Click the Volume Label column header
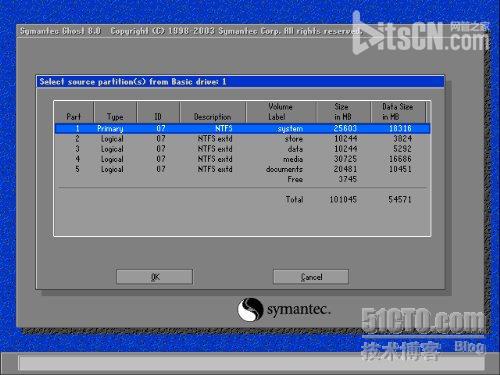This screenshot has width=500, height=375. (281, 112)
